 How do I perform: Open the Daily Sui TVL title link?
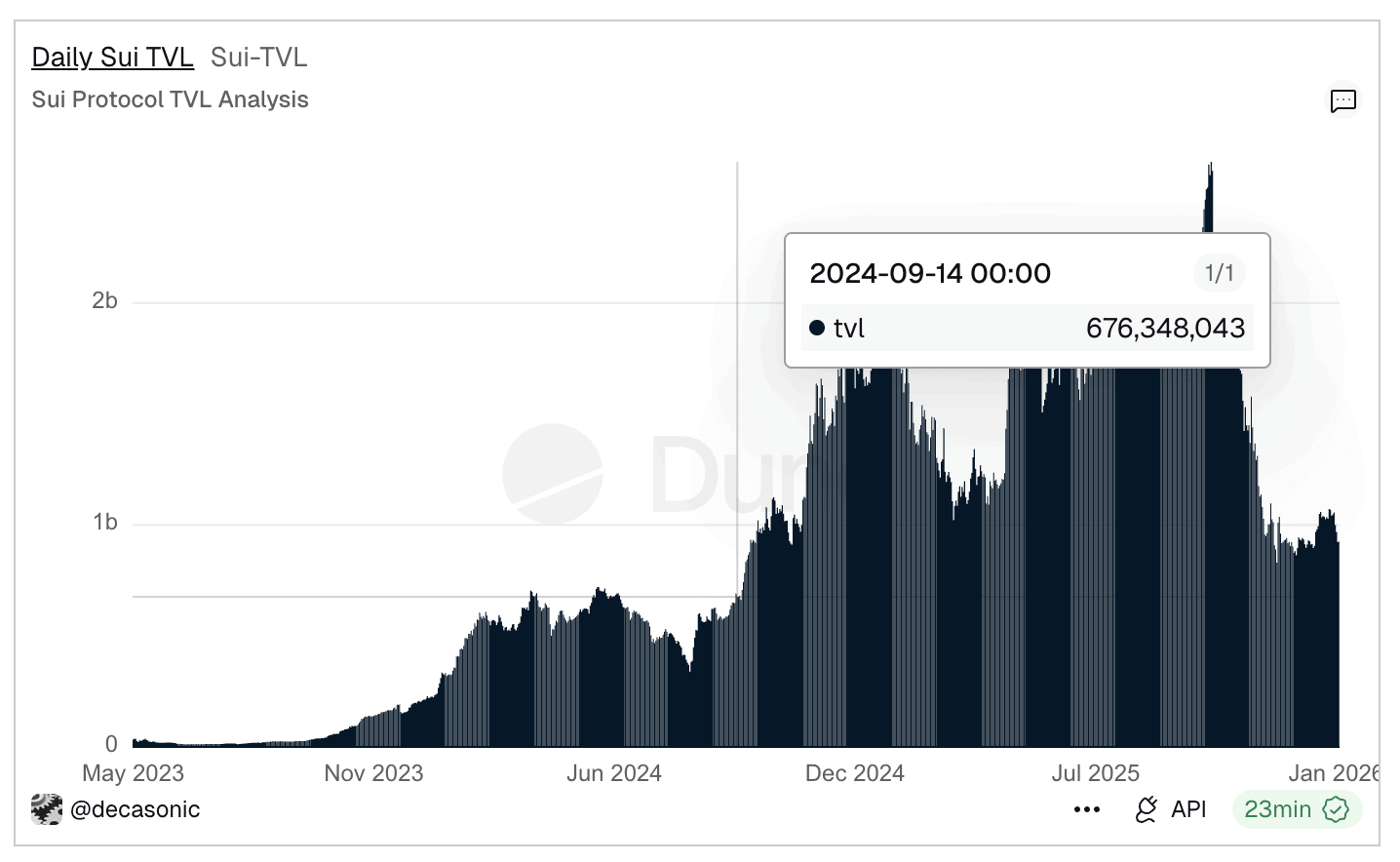[112, 58]
